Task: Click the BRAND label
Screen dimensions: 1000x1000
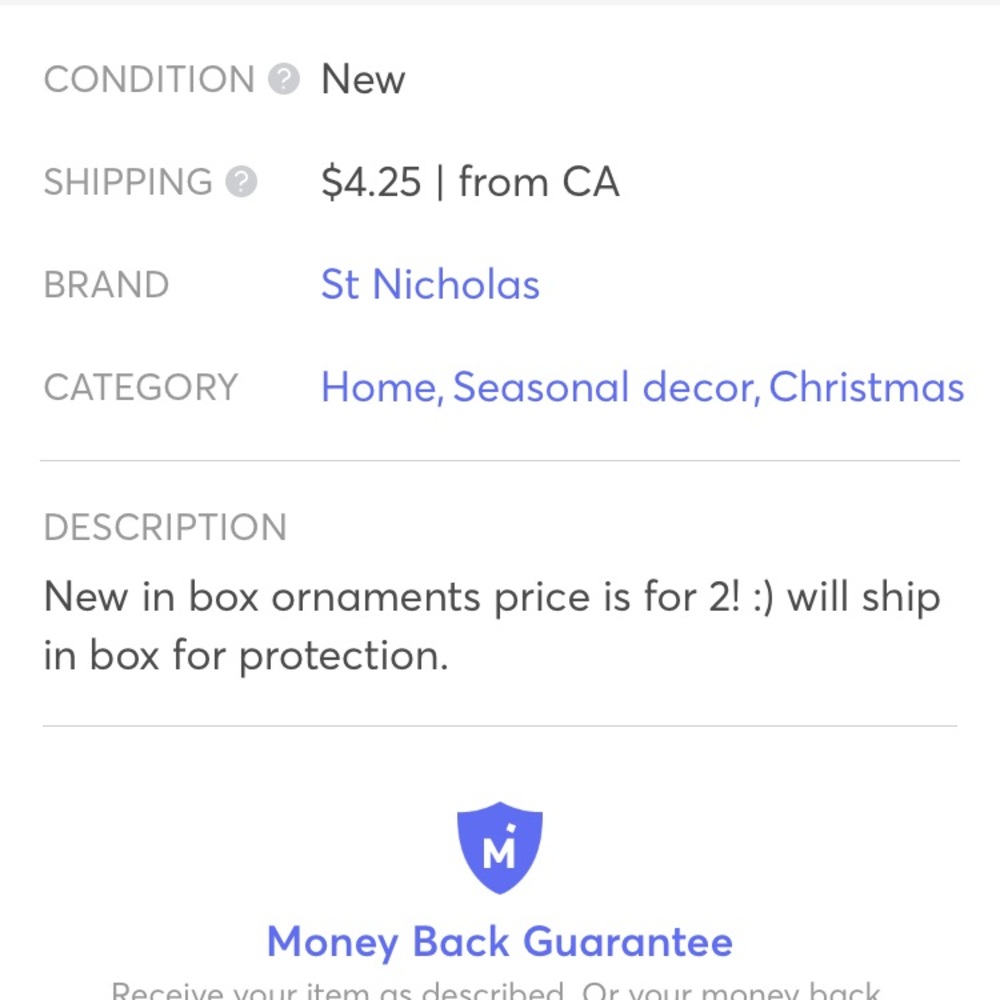Action: [x=107, y=284]
